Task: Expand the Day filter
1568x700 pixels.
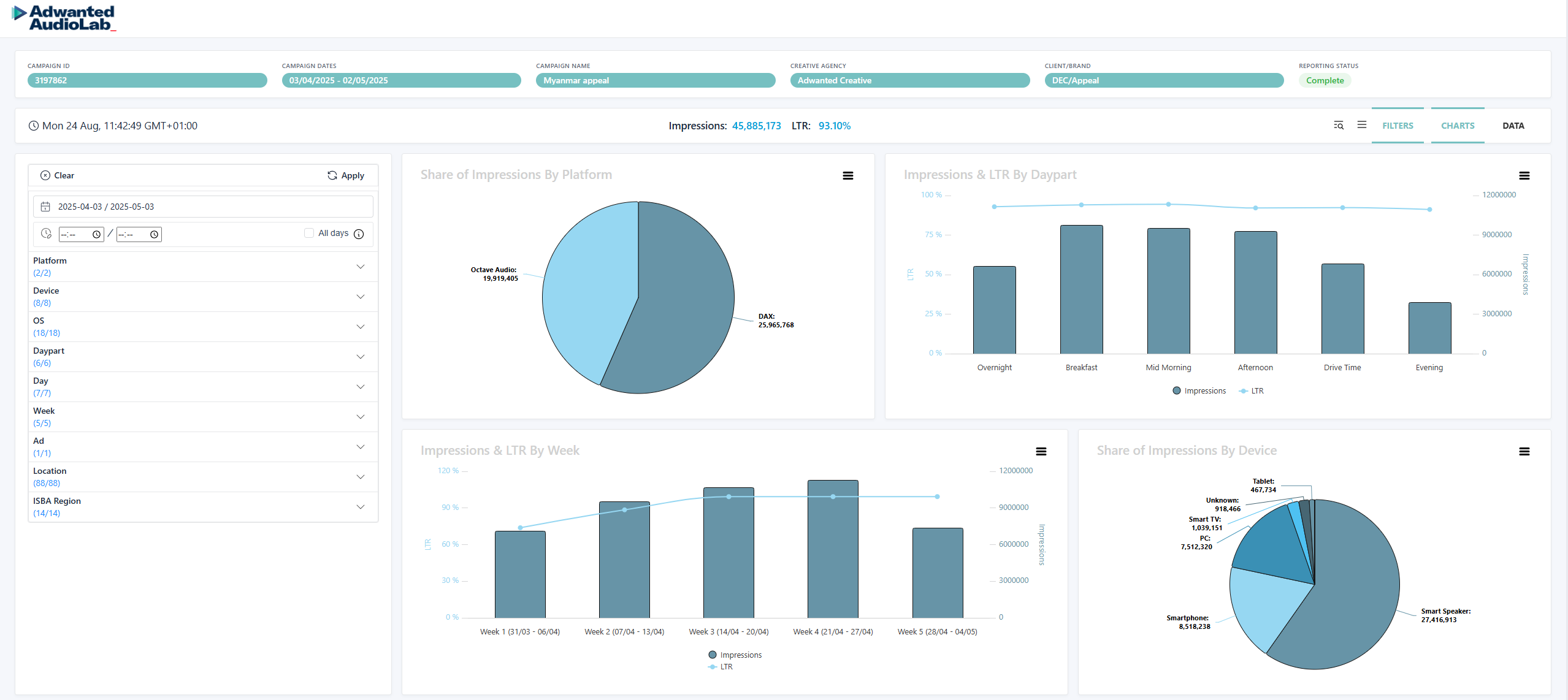Action: click(203, 387)
